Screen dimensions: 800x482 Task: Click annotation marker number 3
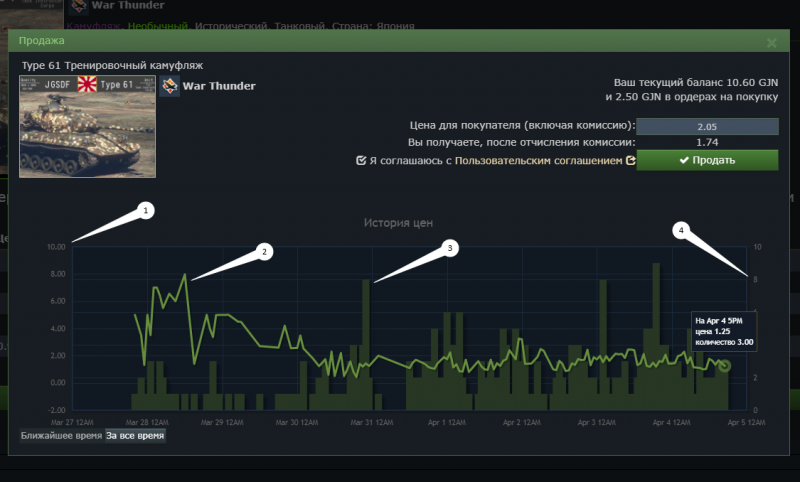[450, 248]
